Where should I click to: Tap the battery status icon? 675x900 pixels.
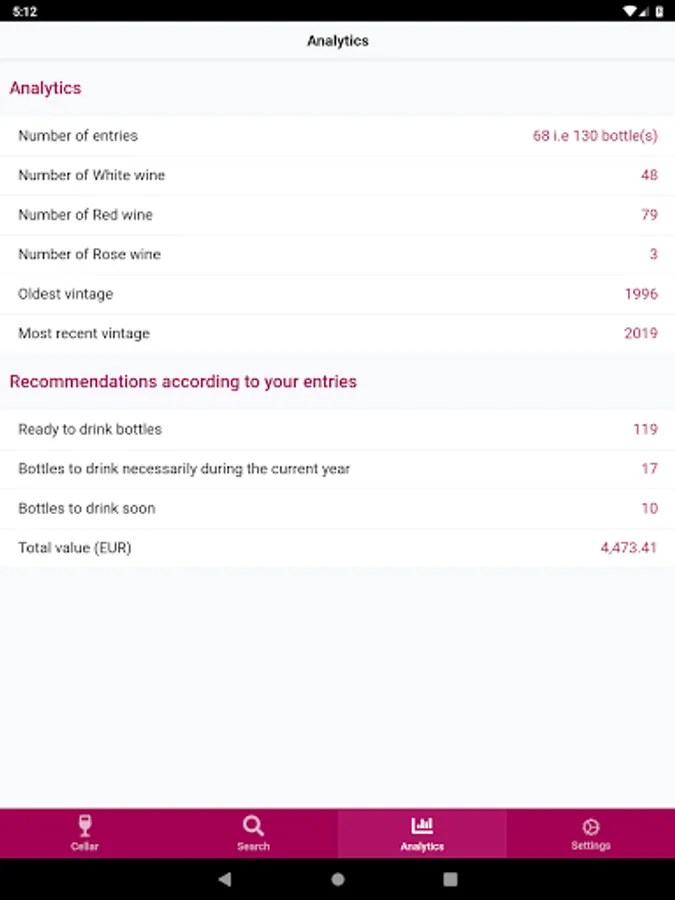click(x=659, y=11)
